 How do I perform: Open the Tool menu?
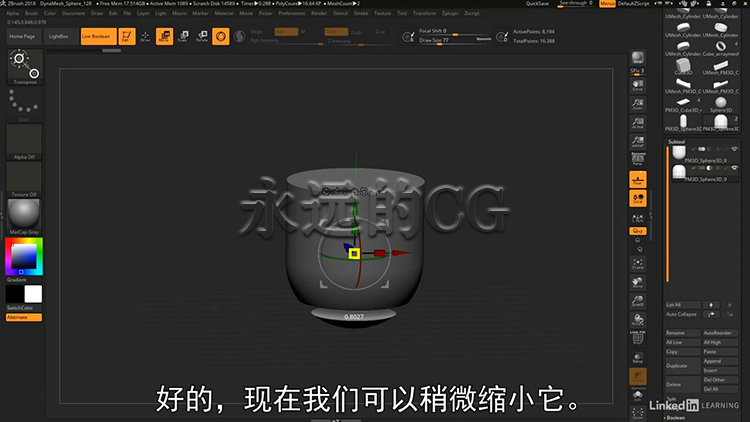[x=402, y=13]
